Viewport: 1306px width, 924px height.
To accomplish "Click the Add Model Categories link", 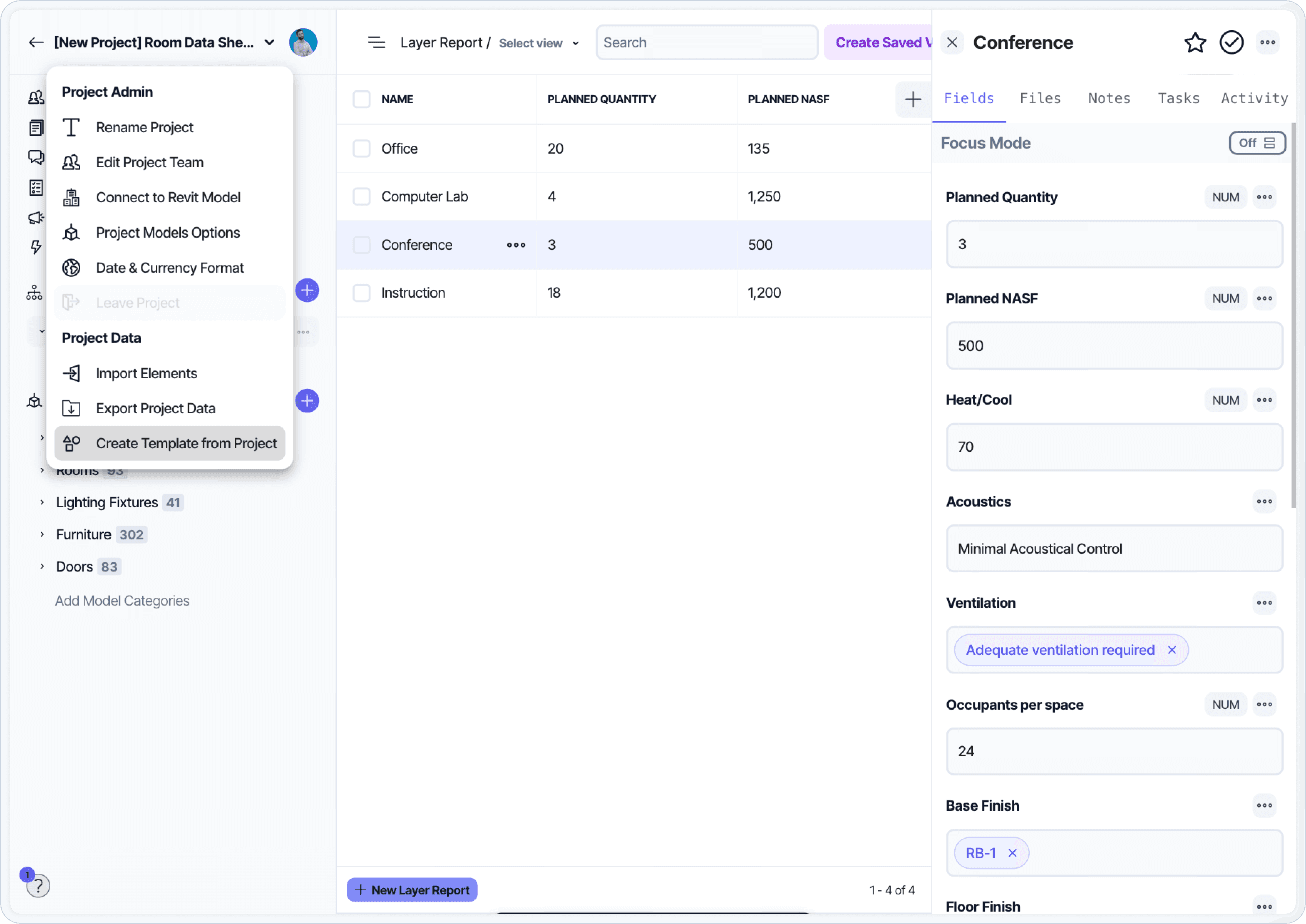I will tap(122, 600).
